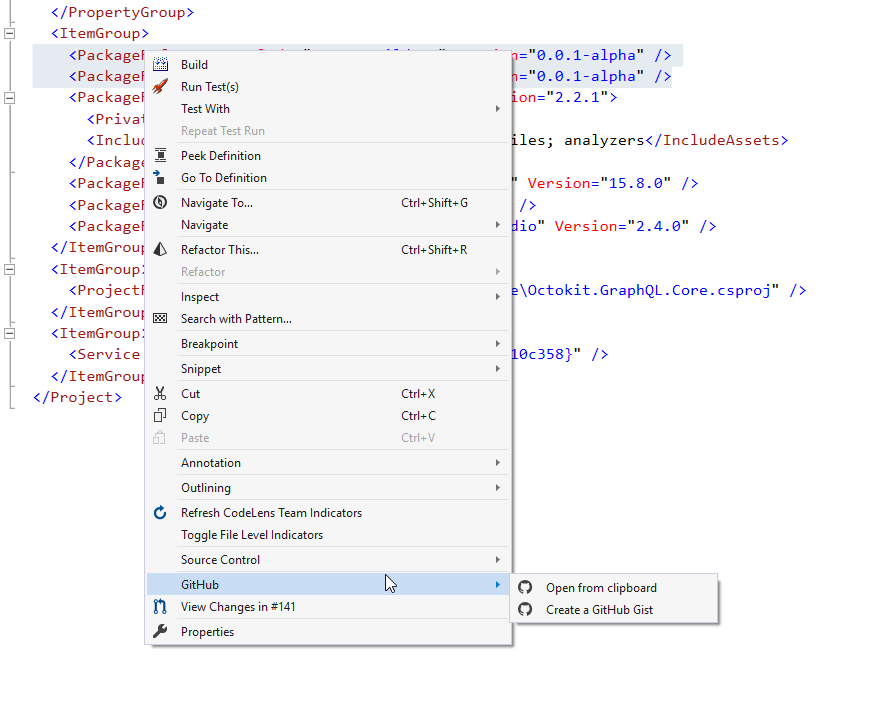Choose Test With from the context menu
This screenshot has height=726, width=892.
328,109
